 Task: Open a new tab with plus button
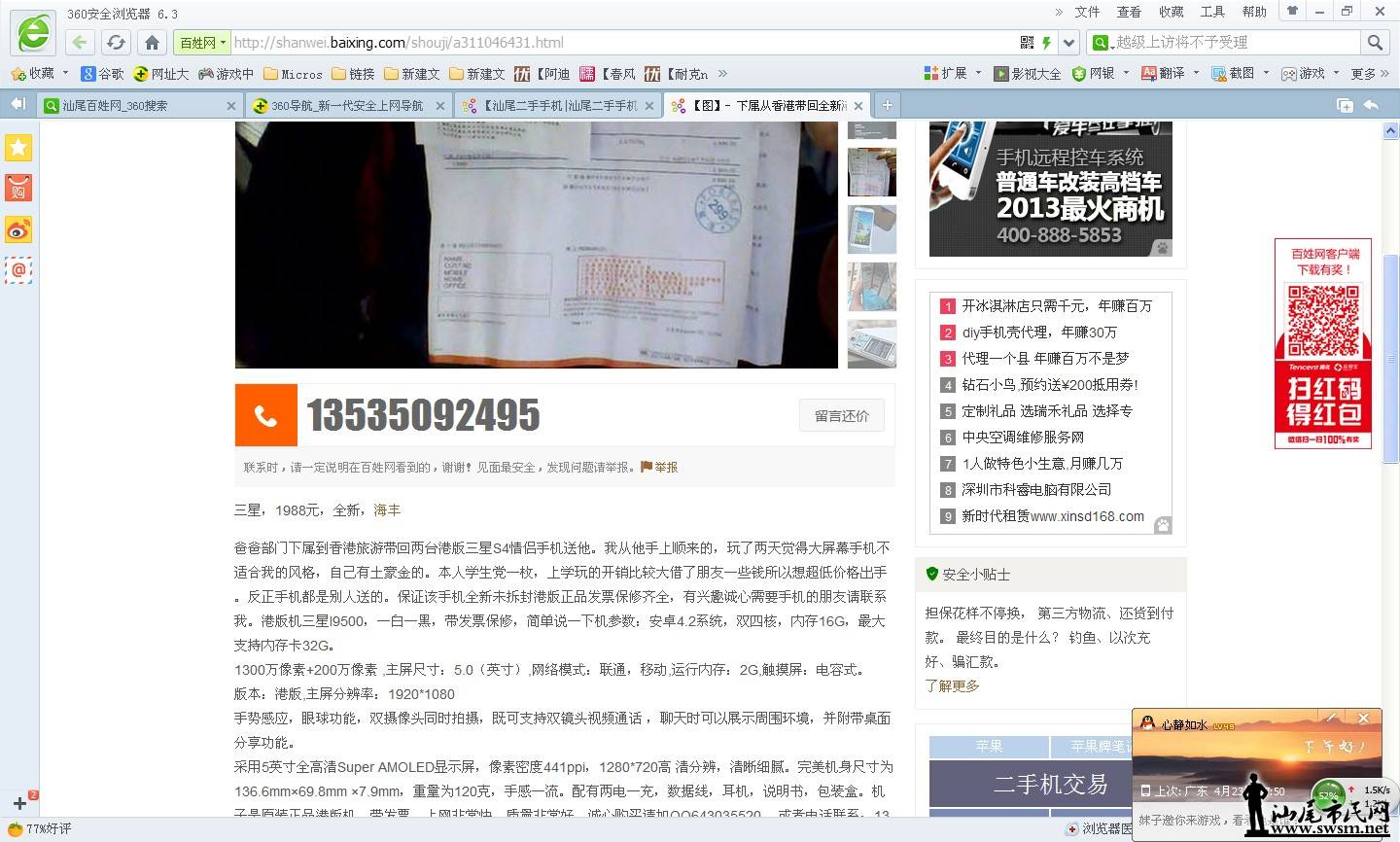[887, 105]
